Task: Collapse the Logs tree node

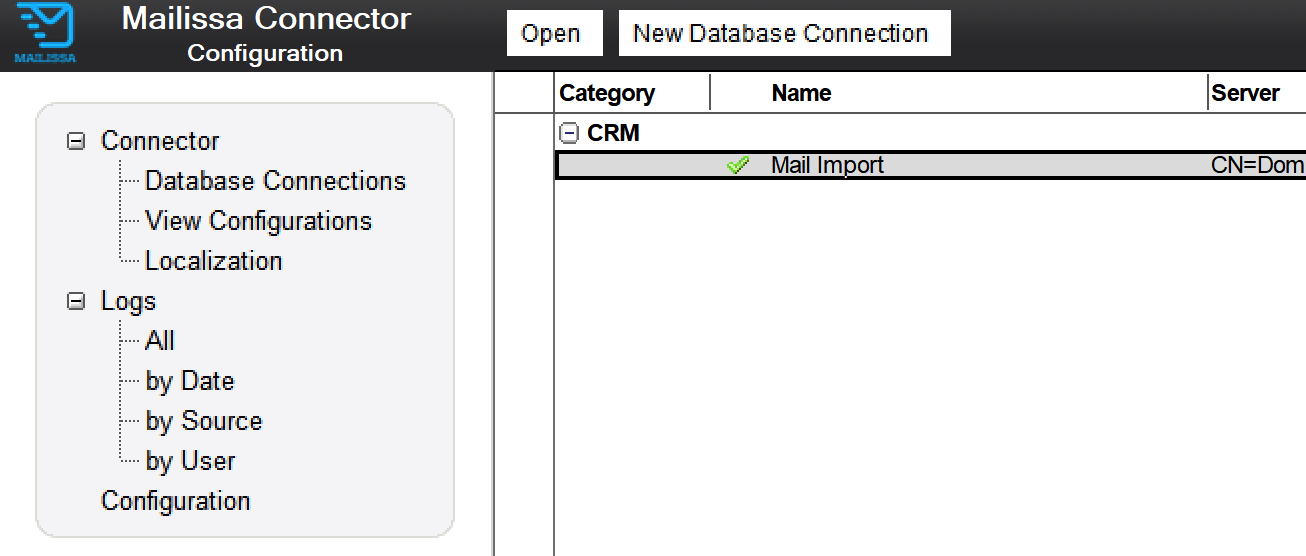Action: tap(76, 301)
